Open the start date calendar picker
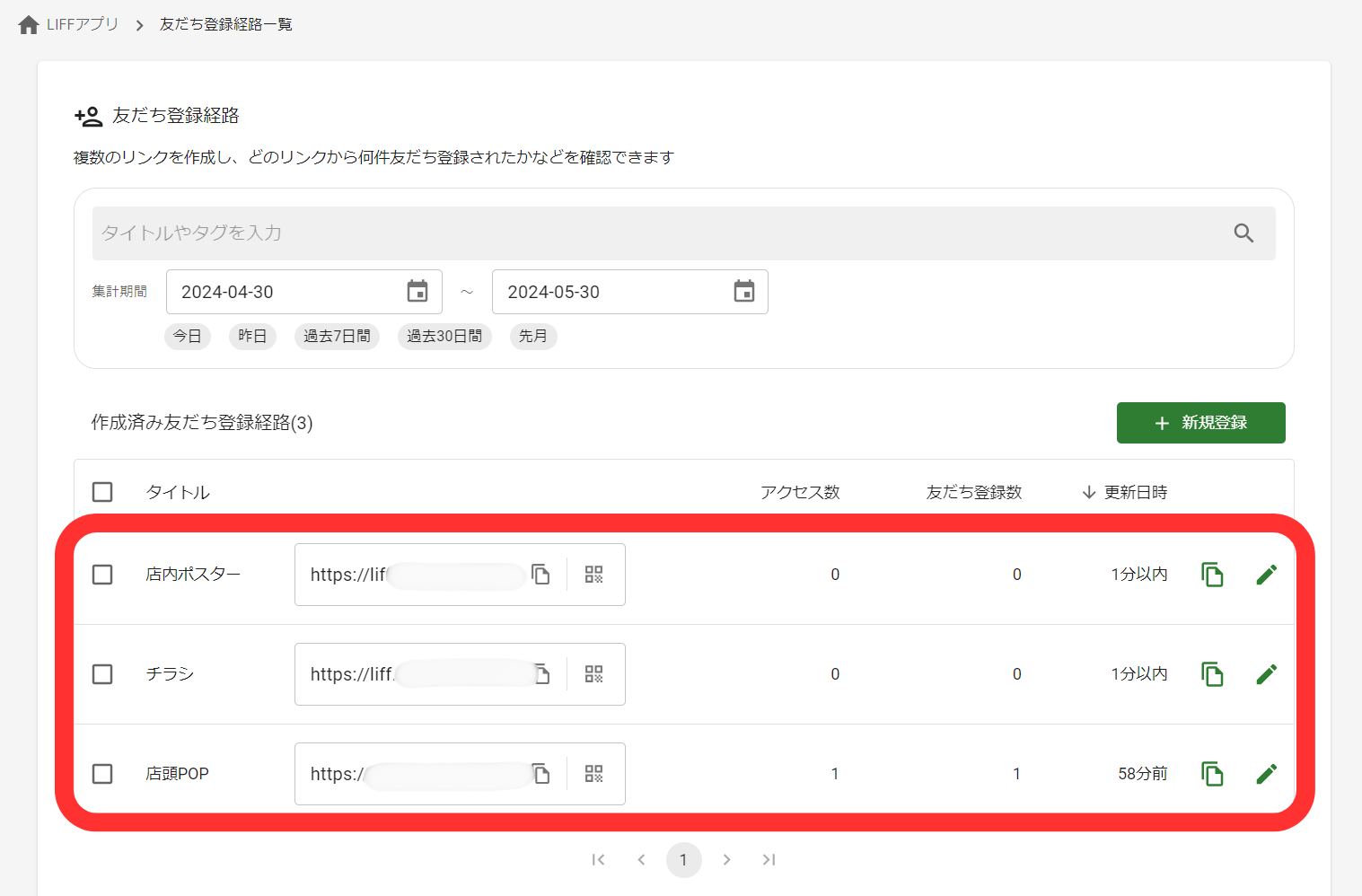 click(x=417, y=291)
